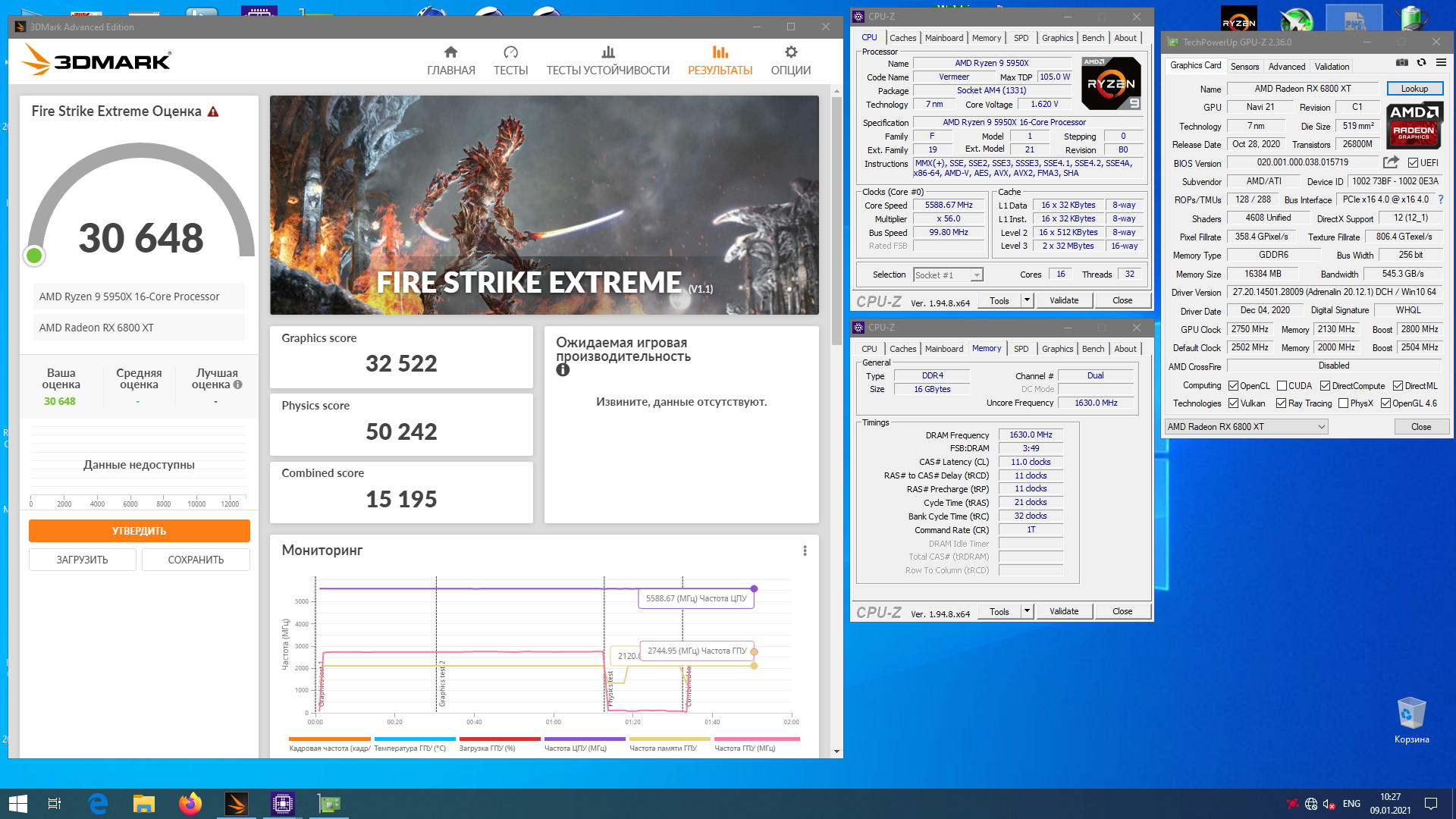Click the info icon beside Лучшая оценка
1456x819 pixels.
click(x=237, y=384)
